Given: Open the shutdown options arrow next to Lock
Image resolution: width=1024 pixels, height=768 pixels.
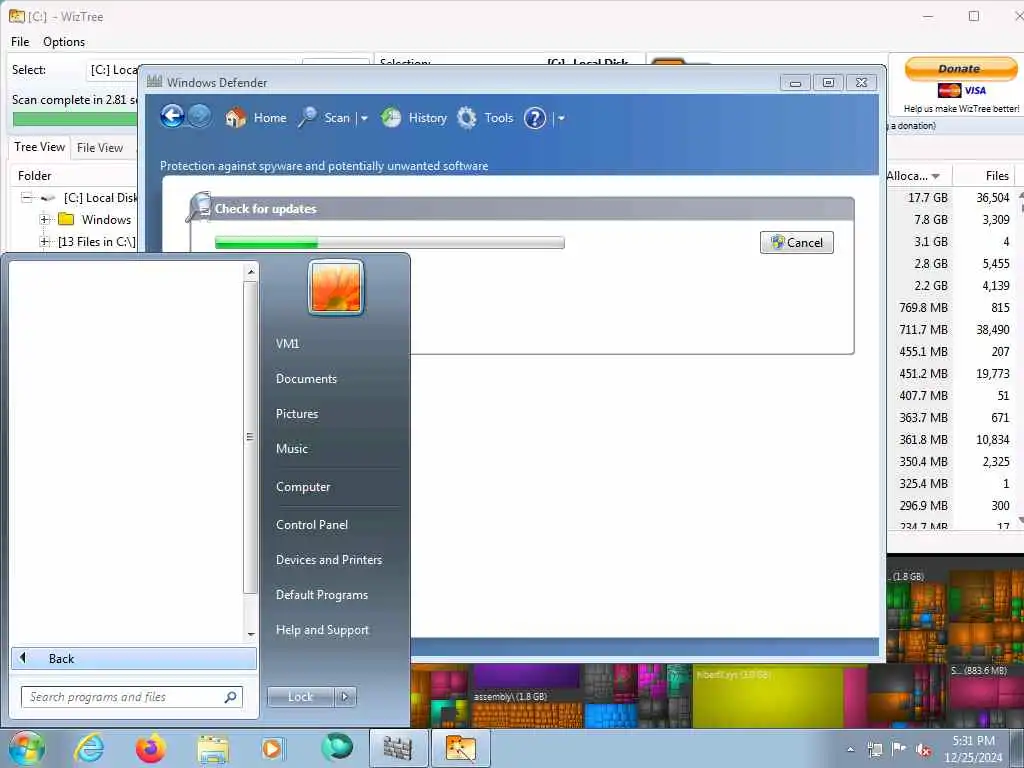Looking at the screenshot, I should (345, 697).
